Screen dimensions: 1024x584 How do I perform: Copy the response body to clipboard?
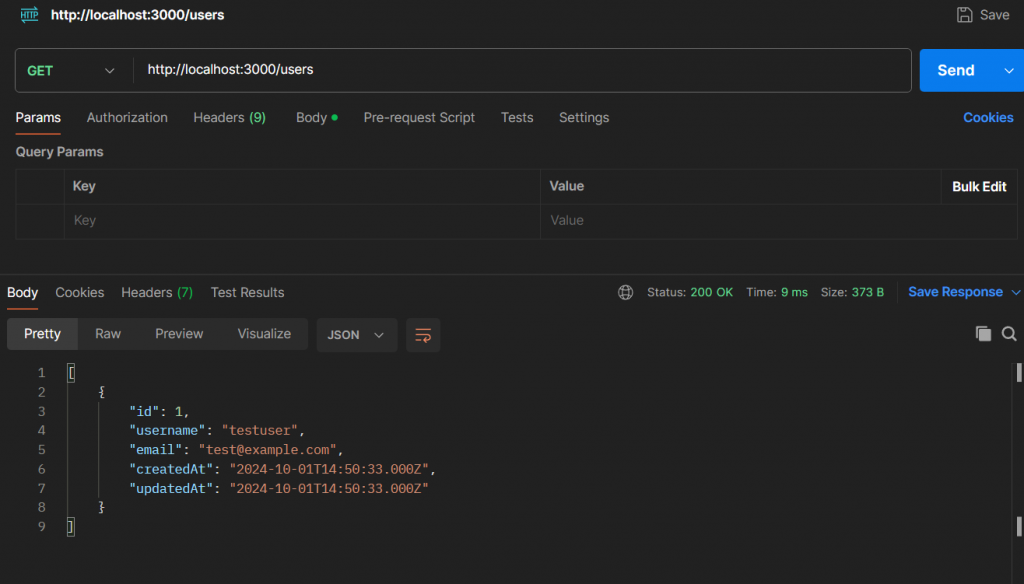click(x=983, y=334)
